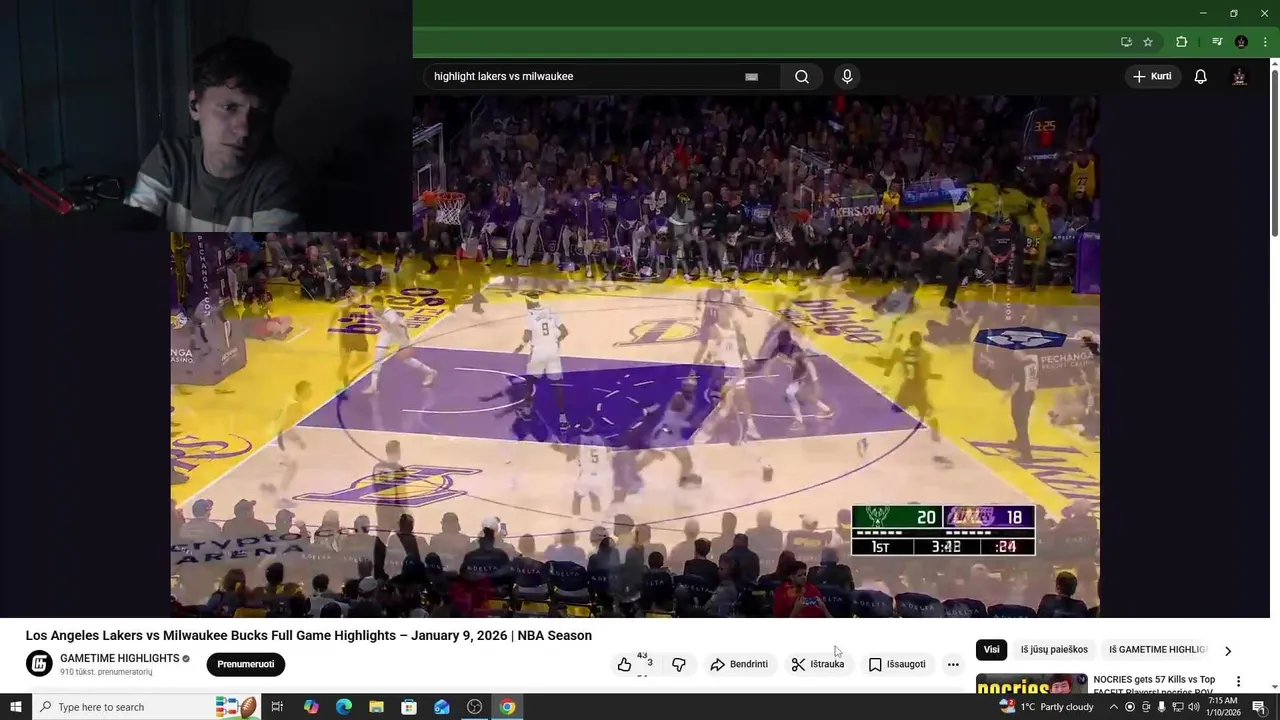Image resolution: width=1280 pixels, height=720 pixels.
Task: Select the Iš jūsų paieškos chip
Action: coord(1054,650)
